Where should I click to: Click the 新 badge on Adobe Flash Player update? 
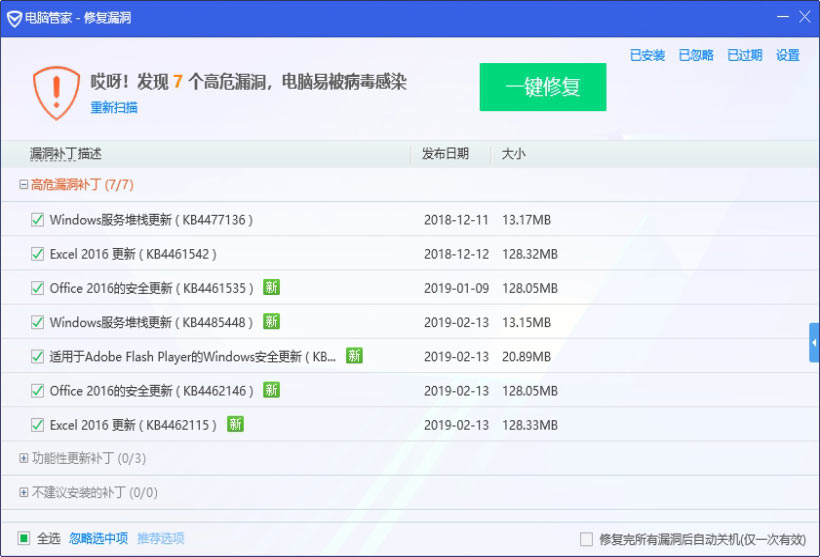point(354,356)
